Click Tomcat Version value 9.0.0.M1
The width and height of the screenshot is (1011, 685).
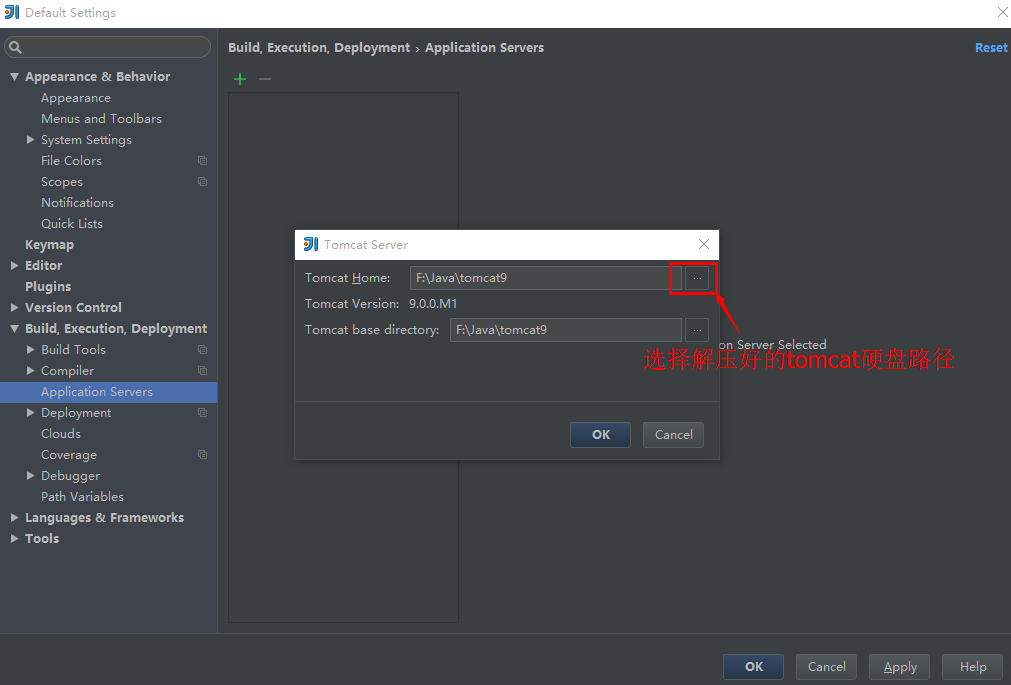pos(433,304)
